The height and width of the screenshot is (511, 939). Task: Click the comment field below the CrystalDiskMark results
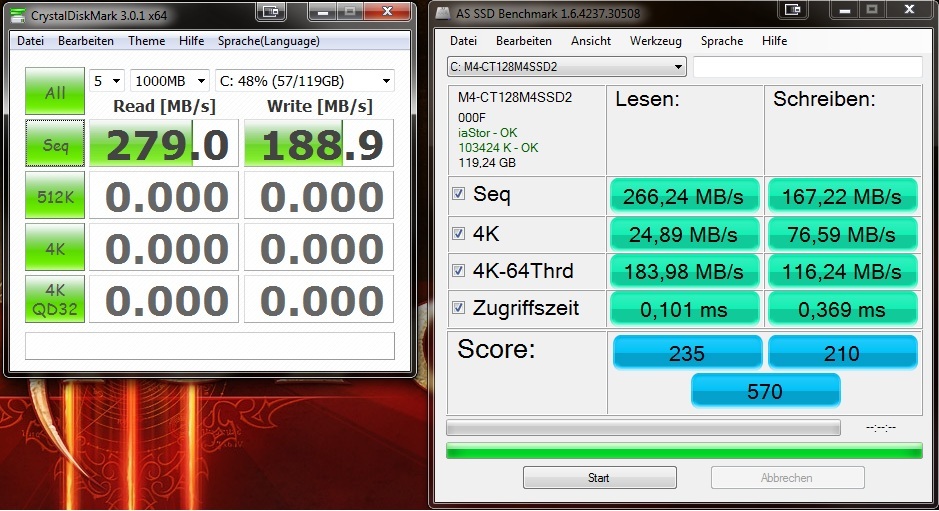(210, 346)
